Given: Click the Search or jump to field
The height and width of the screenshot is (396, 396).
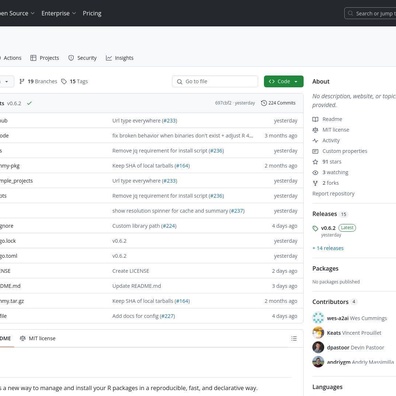Looking at the screenshot, I should click(x=370, y=13).
